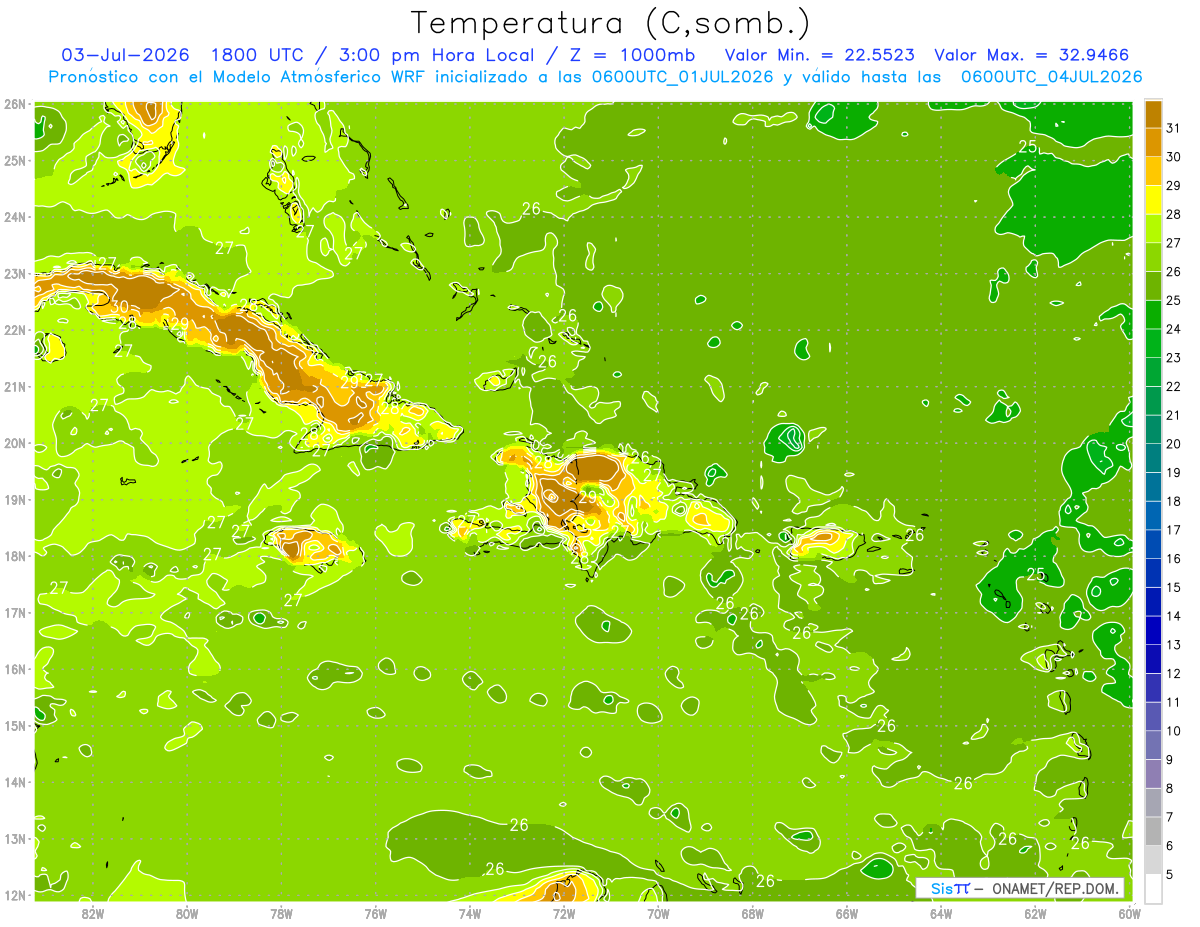
Task: Click the '64W' longitude axis label
Action: tap(941, 912)
